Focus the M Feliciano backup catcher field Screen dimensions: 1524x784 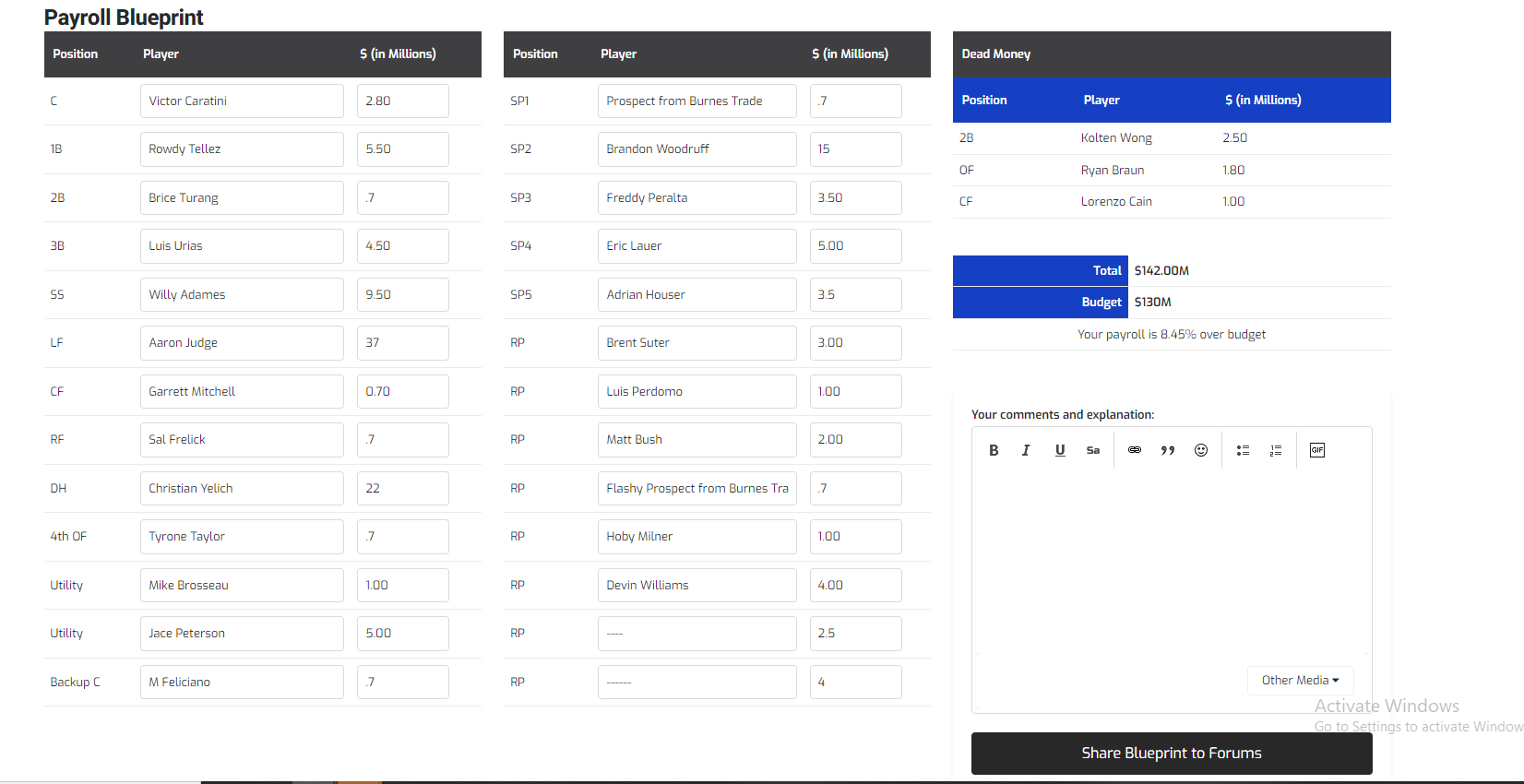[242, 683]
